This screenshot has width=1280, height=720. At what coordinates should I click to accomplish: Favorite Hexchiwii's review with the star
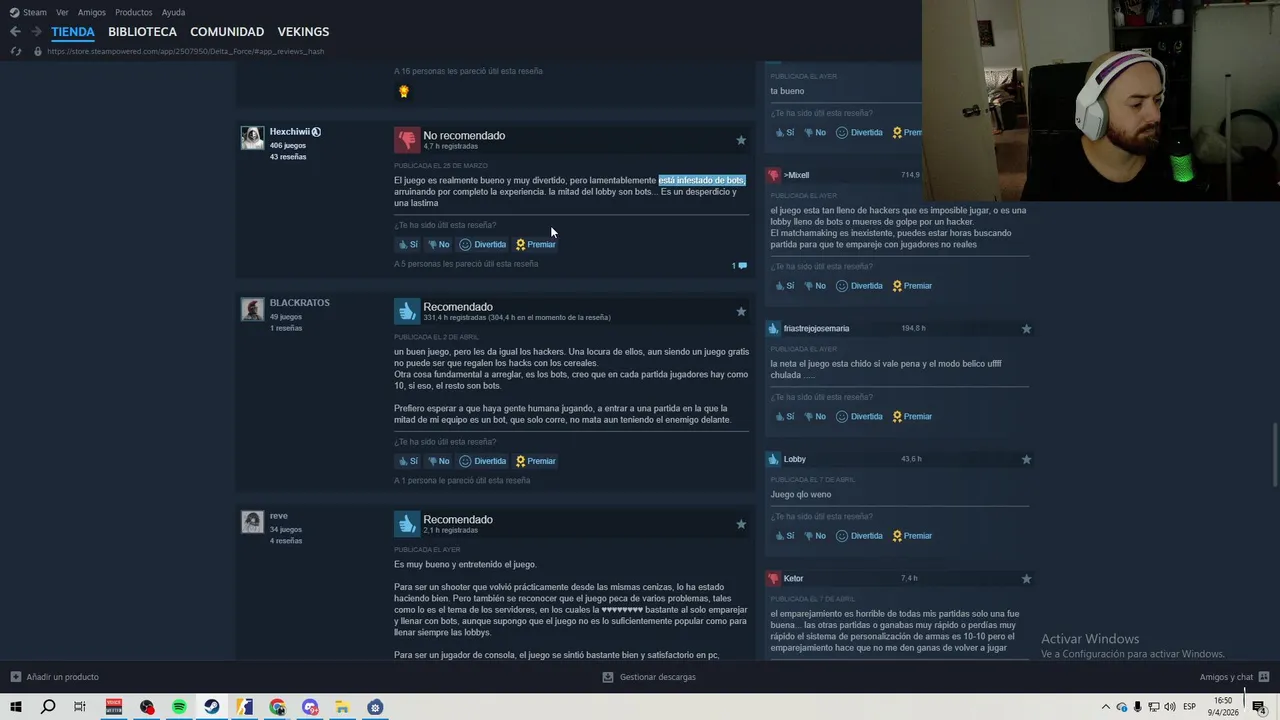741,140
